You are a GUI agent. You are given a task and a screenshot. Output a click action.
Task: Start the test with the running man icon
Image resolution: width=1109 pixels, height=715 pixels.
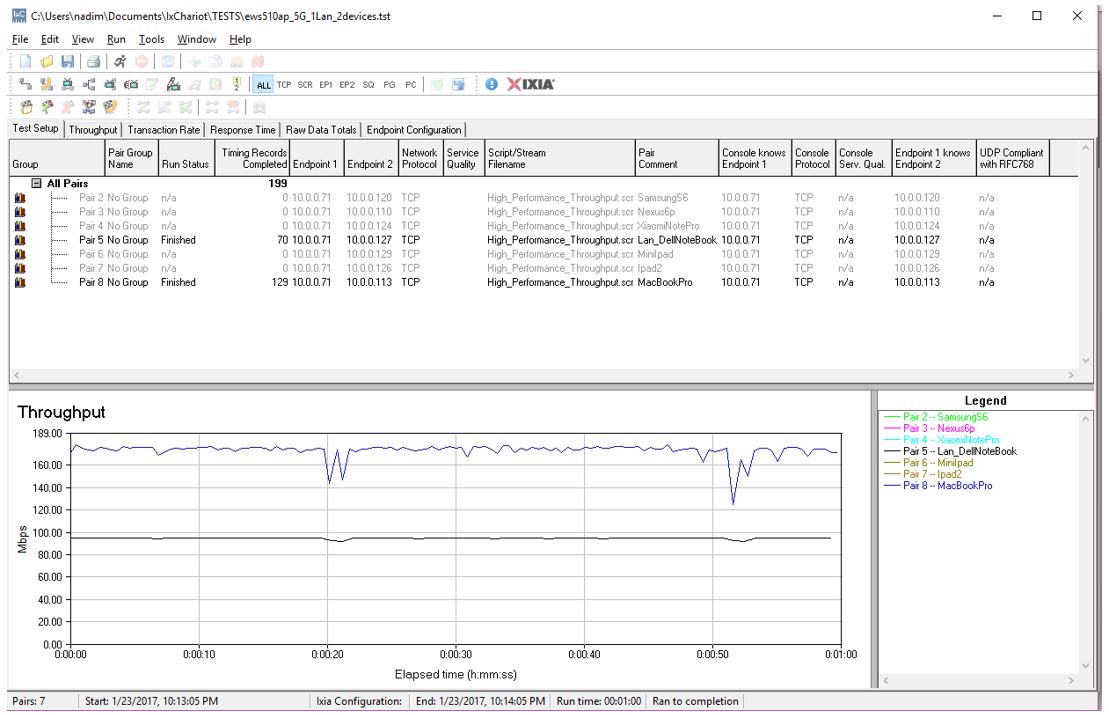(x=120, y=62)
